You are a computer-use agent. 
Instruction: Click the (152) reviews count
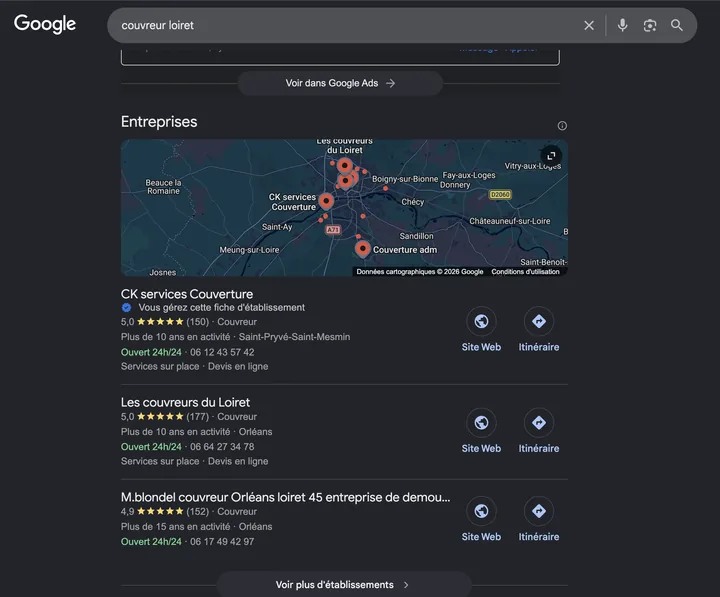click(x=197, y=512)
